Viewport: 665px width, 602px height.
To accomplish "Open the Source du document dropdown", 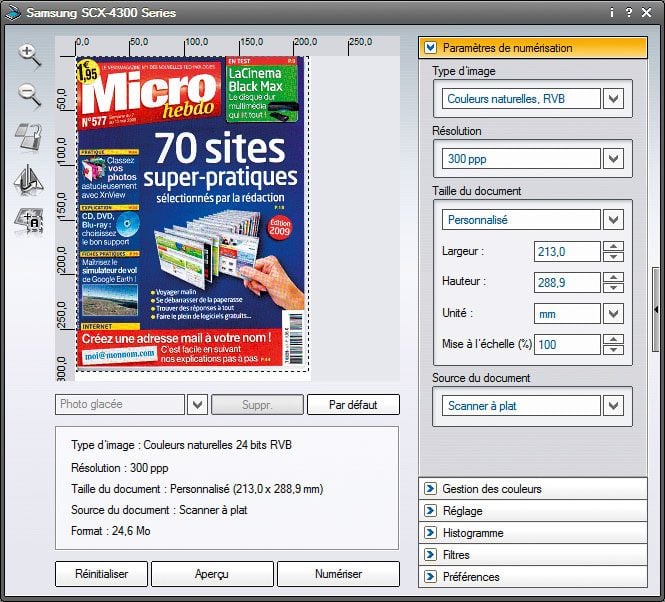I will pos(614,406).
